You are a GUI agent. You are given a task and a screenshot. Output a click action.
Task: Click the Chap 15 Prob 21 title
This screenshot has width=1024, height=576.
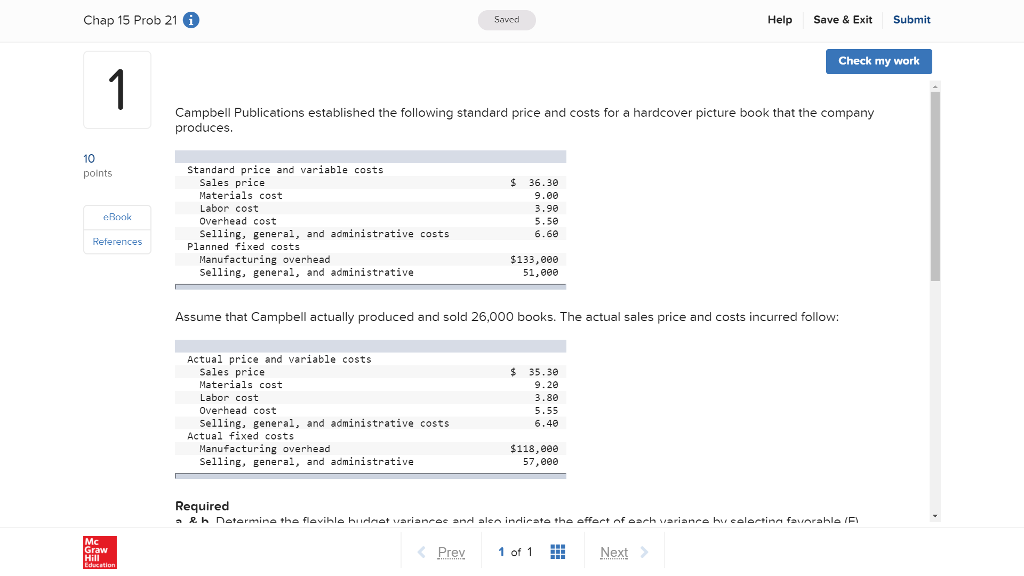coord(130,20)
